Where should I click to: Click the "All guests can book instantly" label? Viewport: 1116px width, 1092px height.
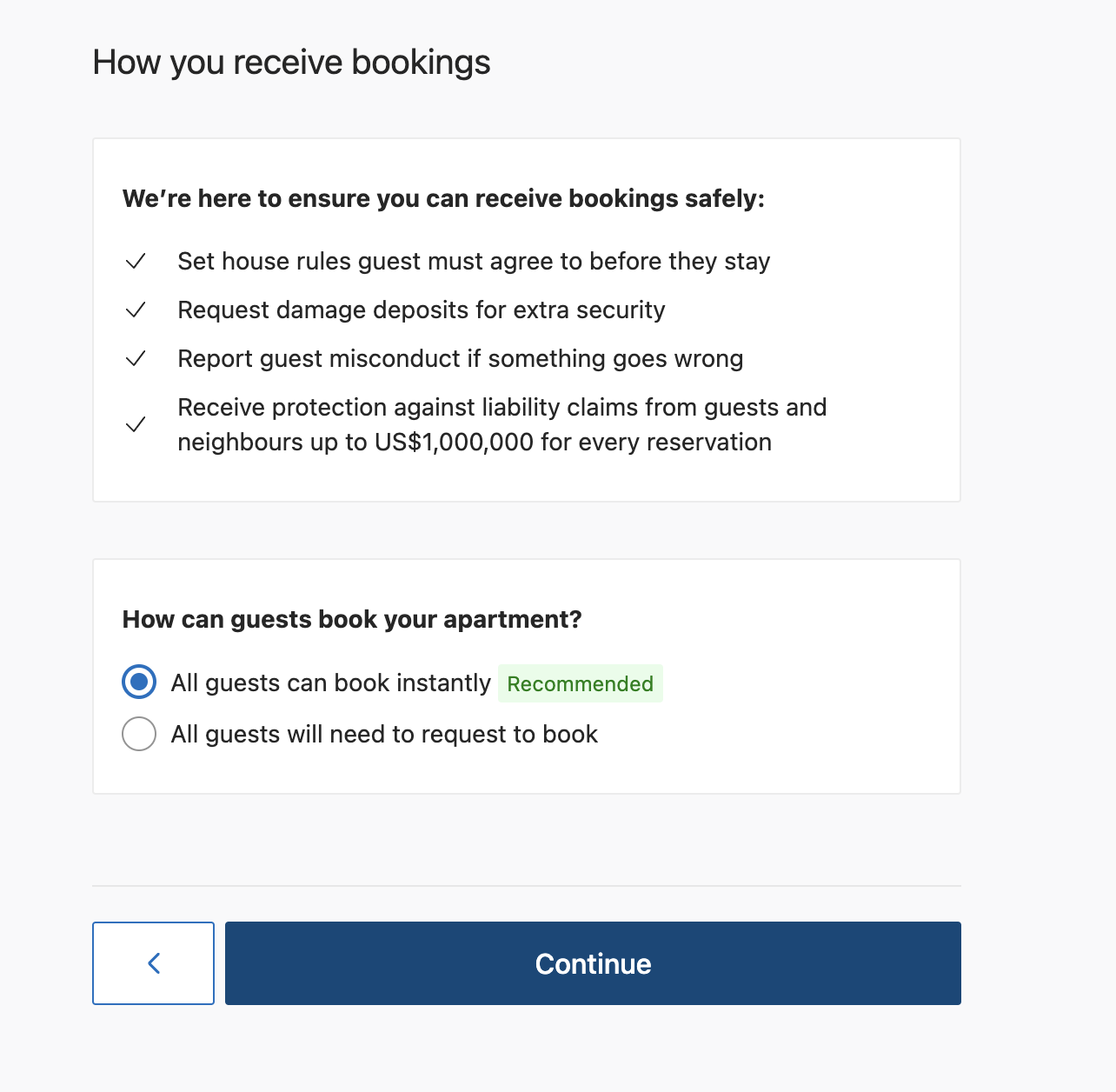(x=331, y=683)
